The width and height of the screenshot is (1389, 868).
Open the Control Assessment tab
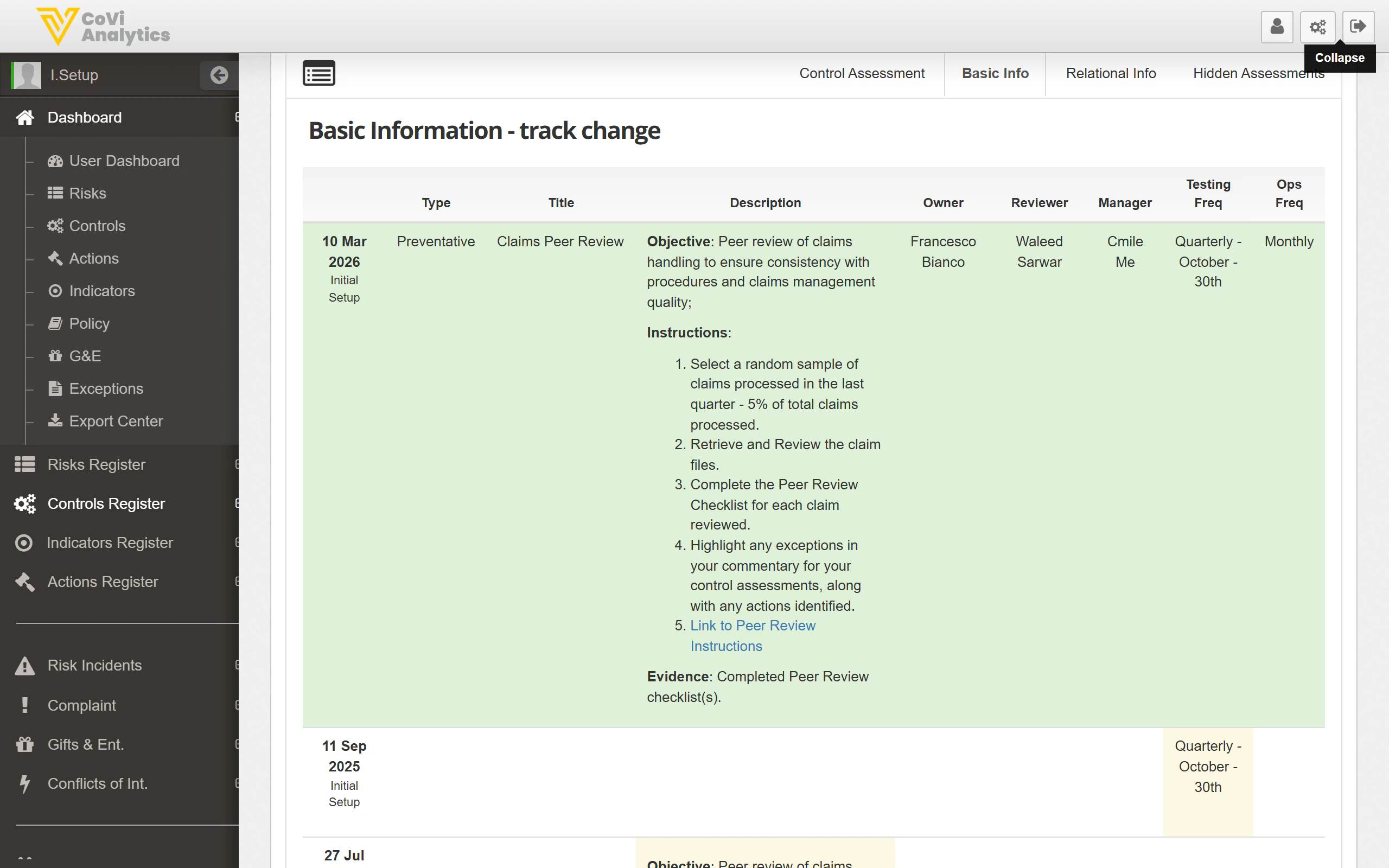click(862, 73)
